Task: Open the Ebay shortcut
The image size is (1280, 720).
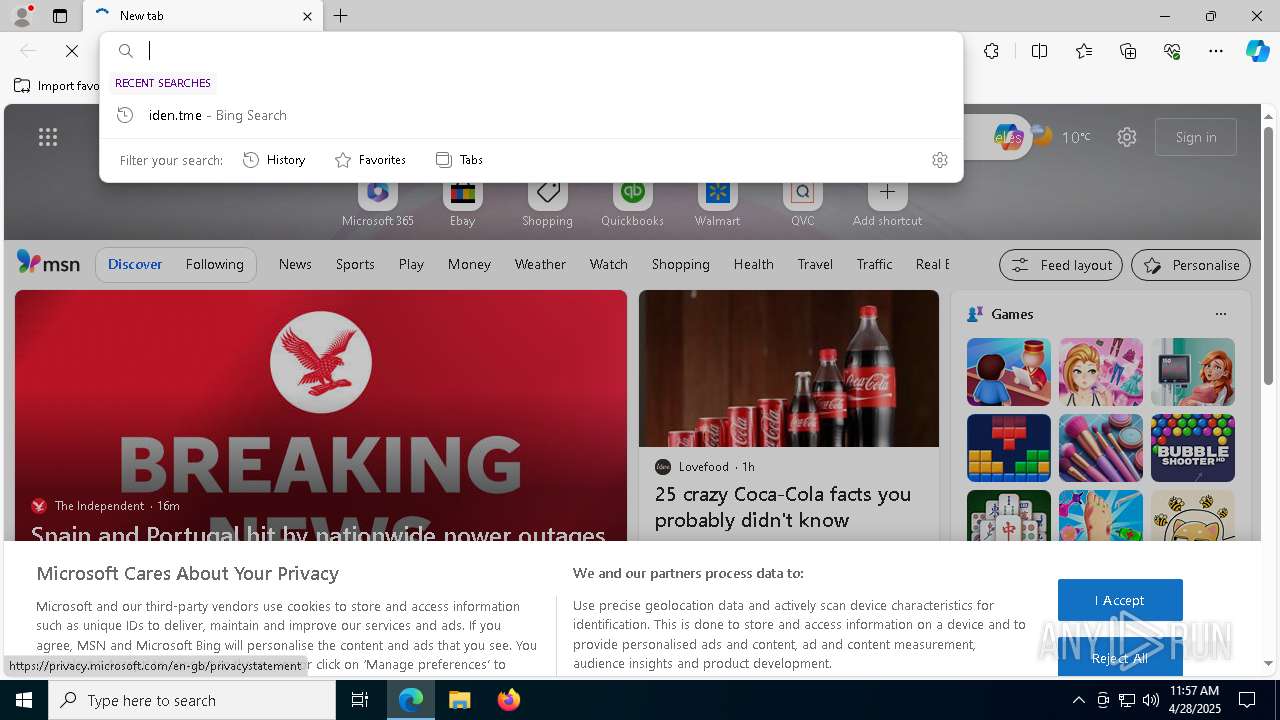Action: coord(462,203)
